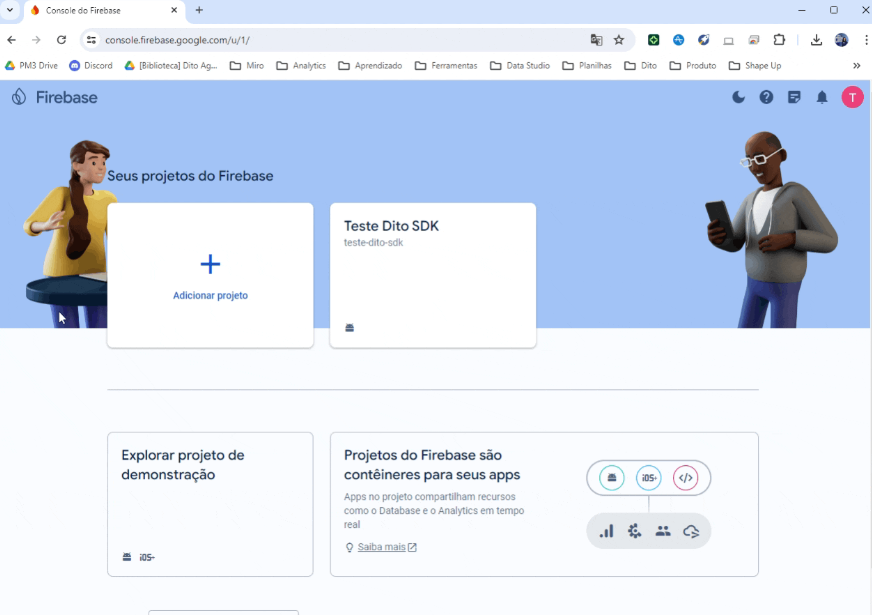872x615 pixels.
Task: Click the Seus projetos do Firebase heading
Action: (190, 176)
